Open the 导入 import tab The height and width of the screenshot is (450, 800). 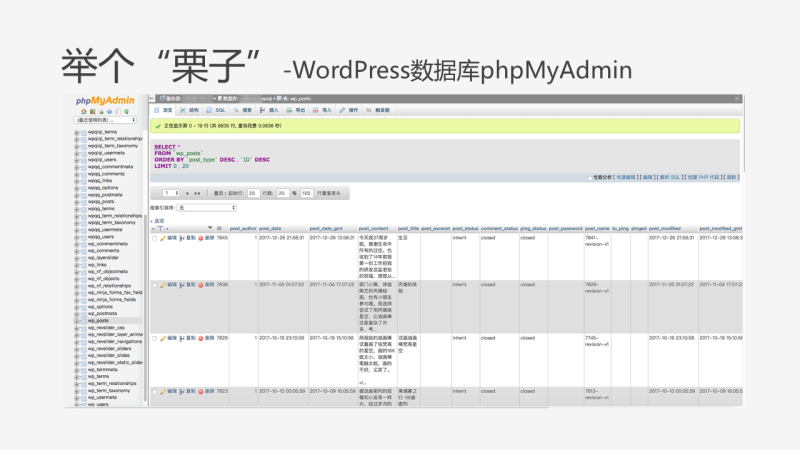click(x=322, y=110)
